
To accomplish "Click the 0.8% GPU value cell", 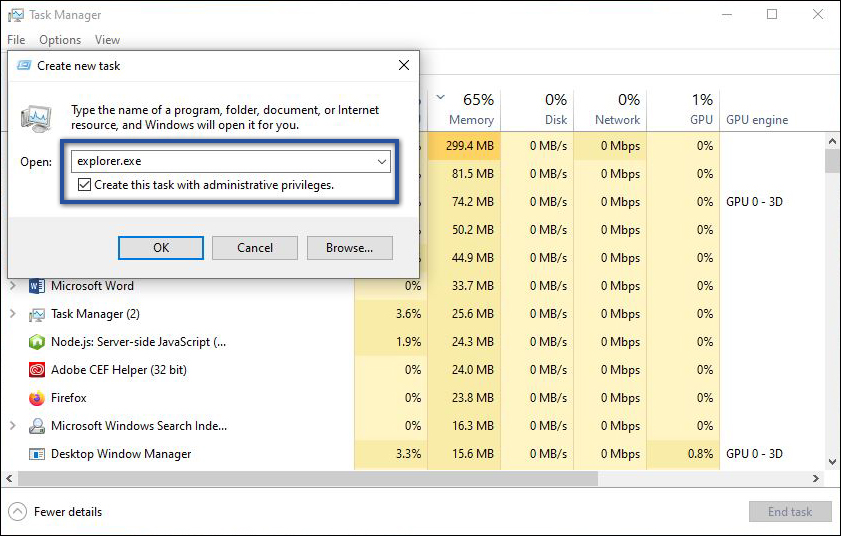I will click(683, 454).
